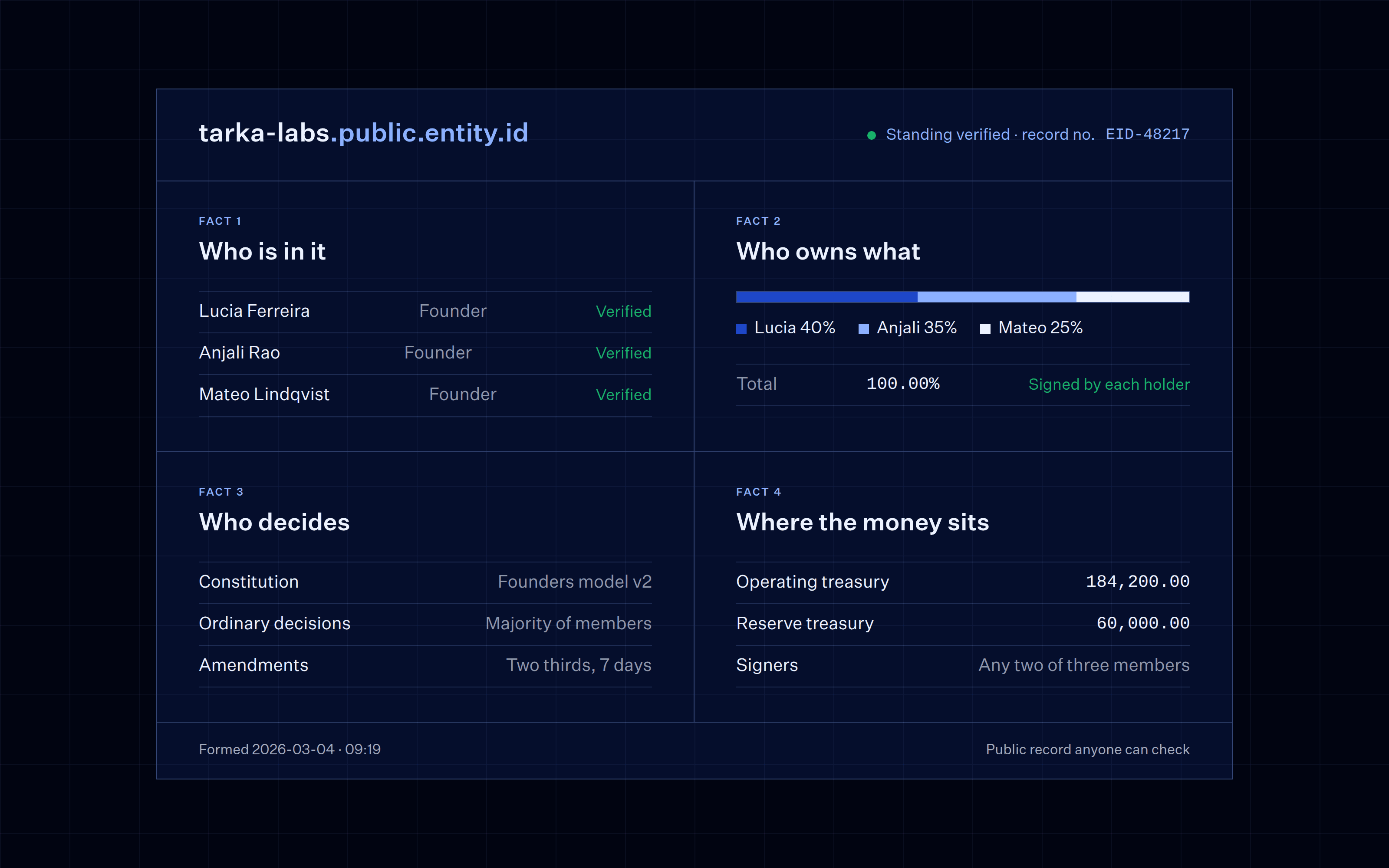The width and height of the screenshot is (1389, 868).
Task: Click Founder role in Anjali Rao row
Action: [438, 352]
